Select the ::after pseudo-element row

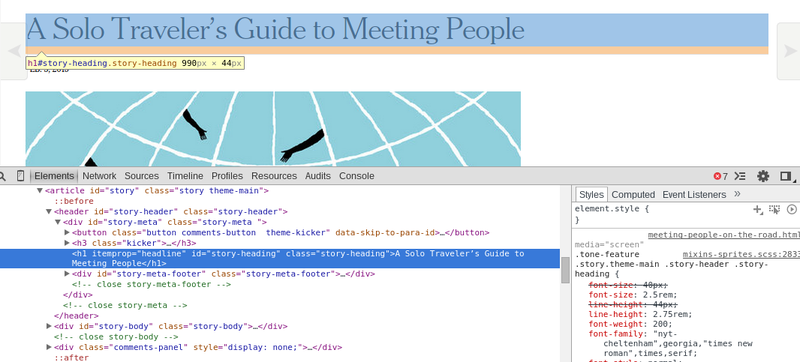coord(72,358)
